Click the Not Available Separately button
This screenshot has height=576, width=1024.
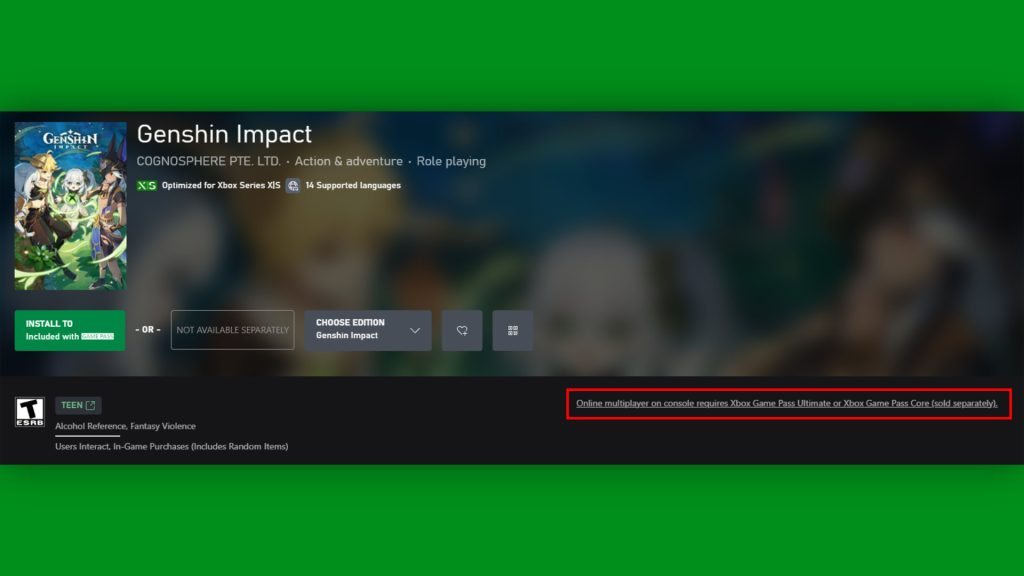pyautogui.click(x=232, y=330)
